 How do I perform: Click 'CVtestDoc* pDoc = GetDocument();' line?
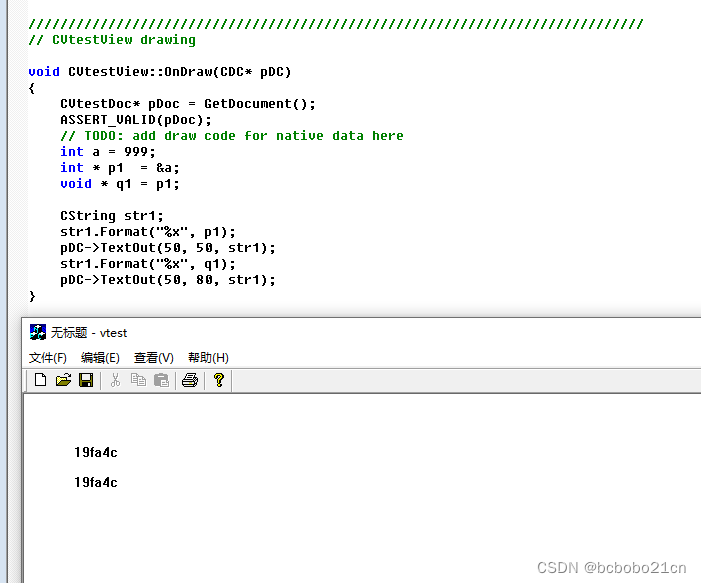188,104
